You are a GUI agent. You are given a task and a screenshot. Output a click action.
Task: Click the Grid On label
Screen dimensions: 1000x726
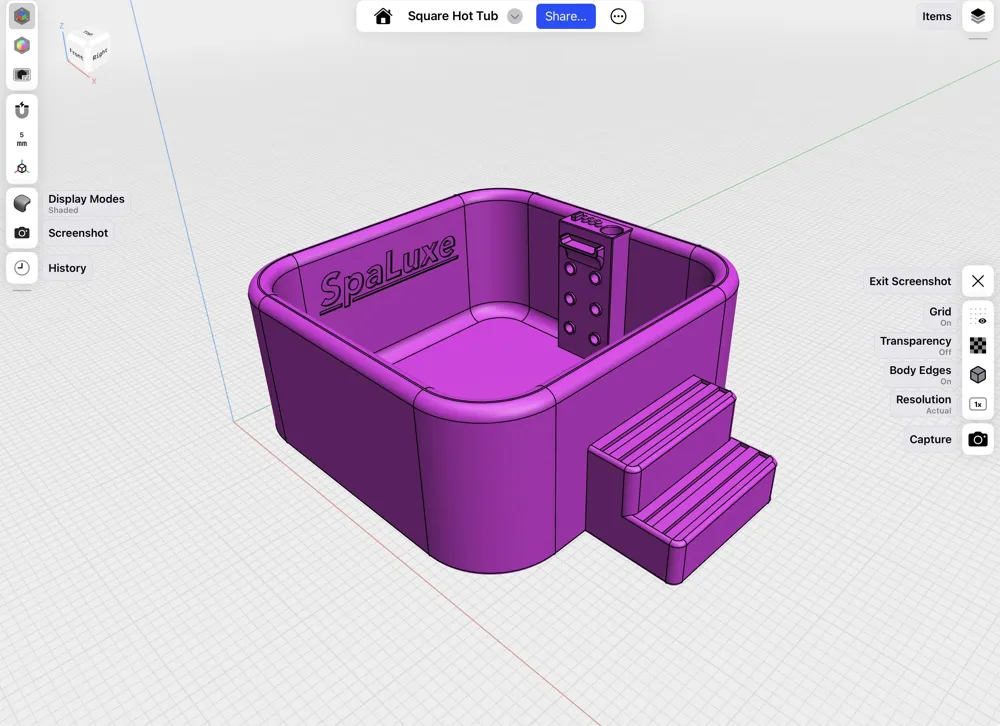point(940,316)
